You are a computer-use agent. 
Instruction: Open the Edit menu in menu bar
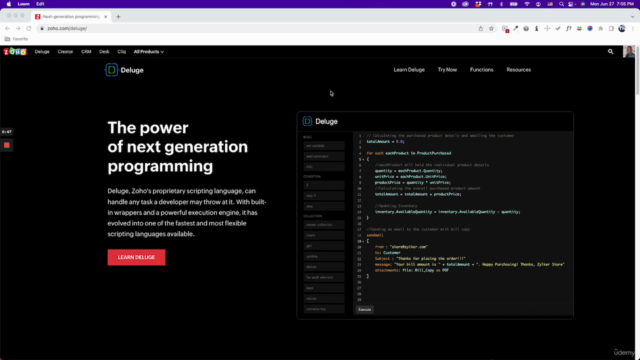(40, 4)
